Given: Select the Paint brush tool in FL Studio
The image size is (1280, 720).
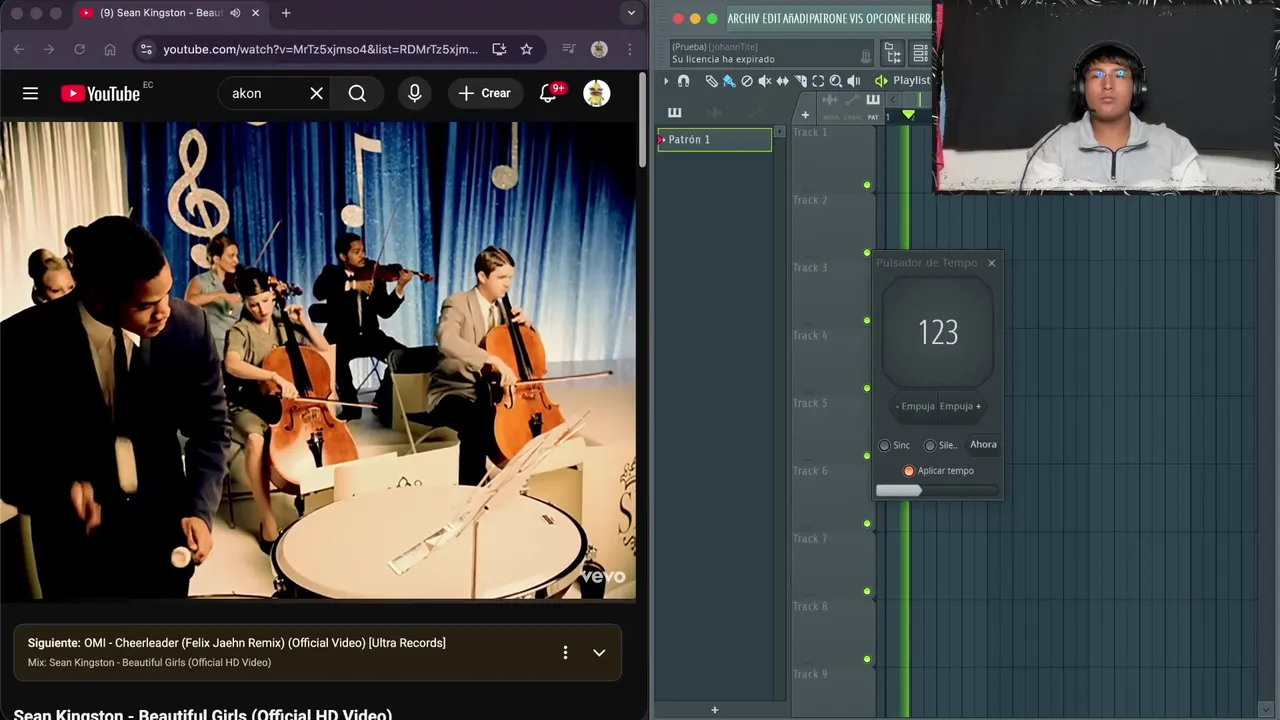Looking at the screenshot, I should [729, 81].
